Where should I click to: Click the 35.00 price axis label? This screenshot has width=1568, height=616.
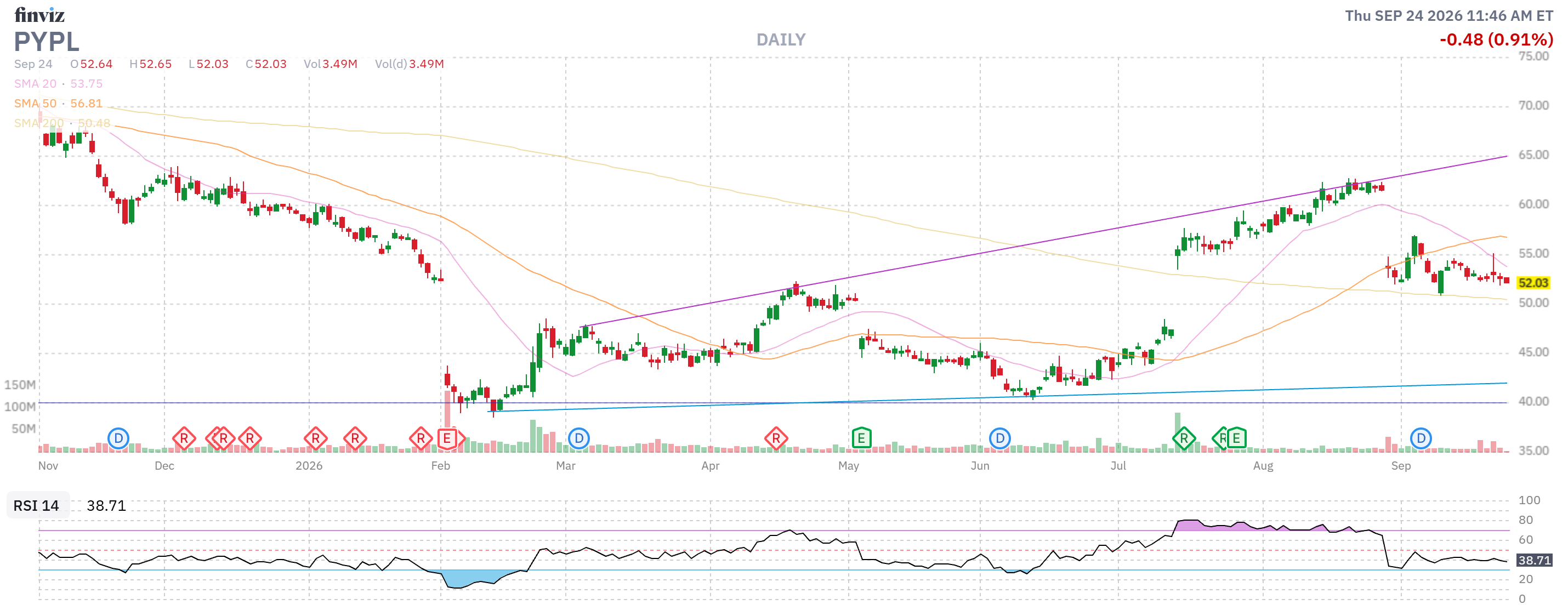click(x=1533, y=450)
